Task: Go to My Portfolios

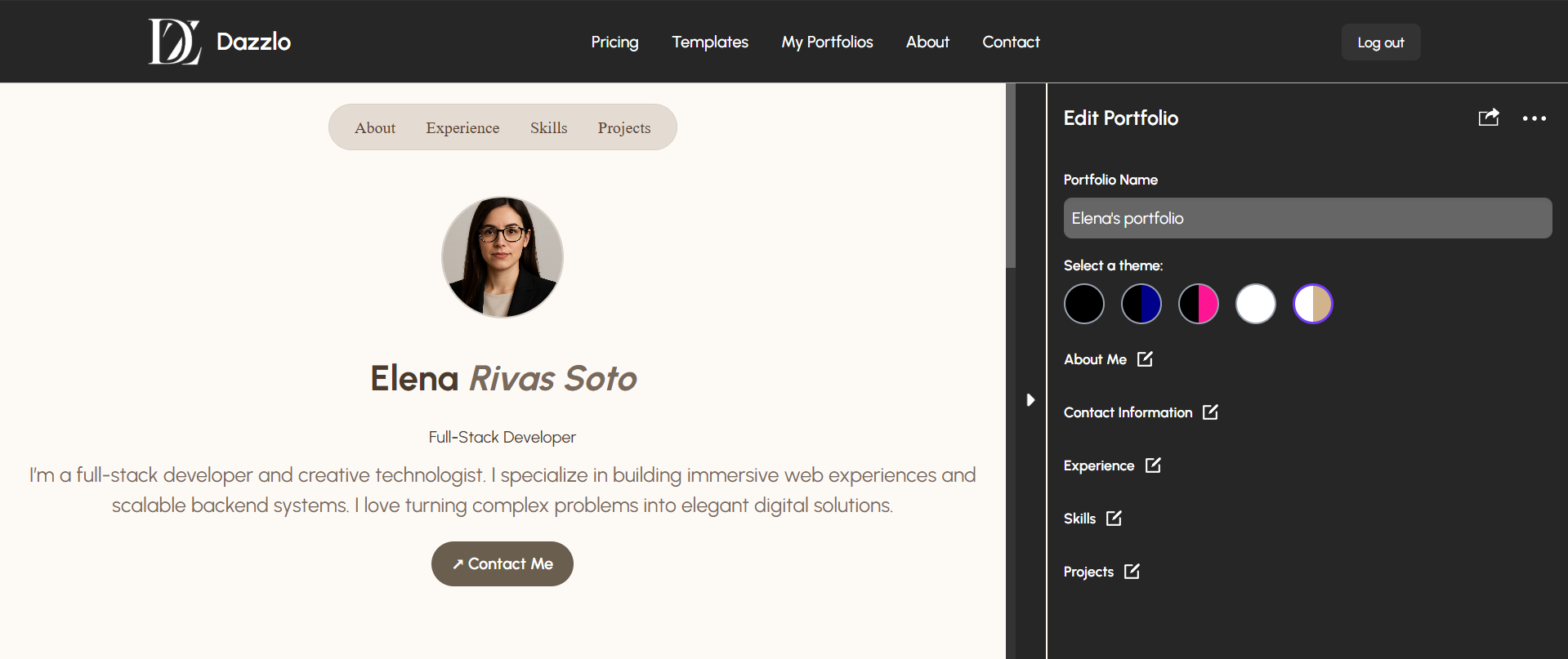Action: tap(827, 42)
